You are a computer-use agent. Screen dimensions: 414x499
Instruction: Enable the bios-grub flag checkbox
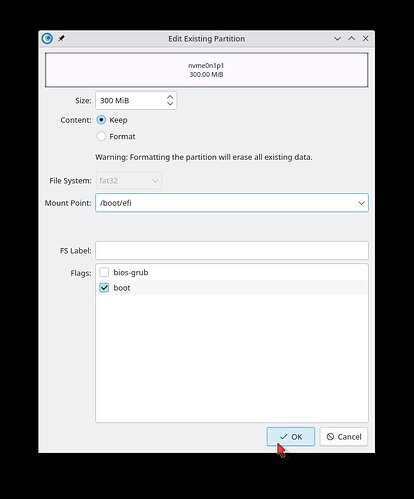(x=104, y=272)
